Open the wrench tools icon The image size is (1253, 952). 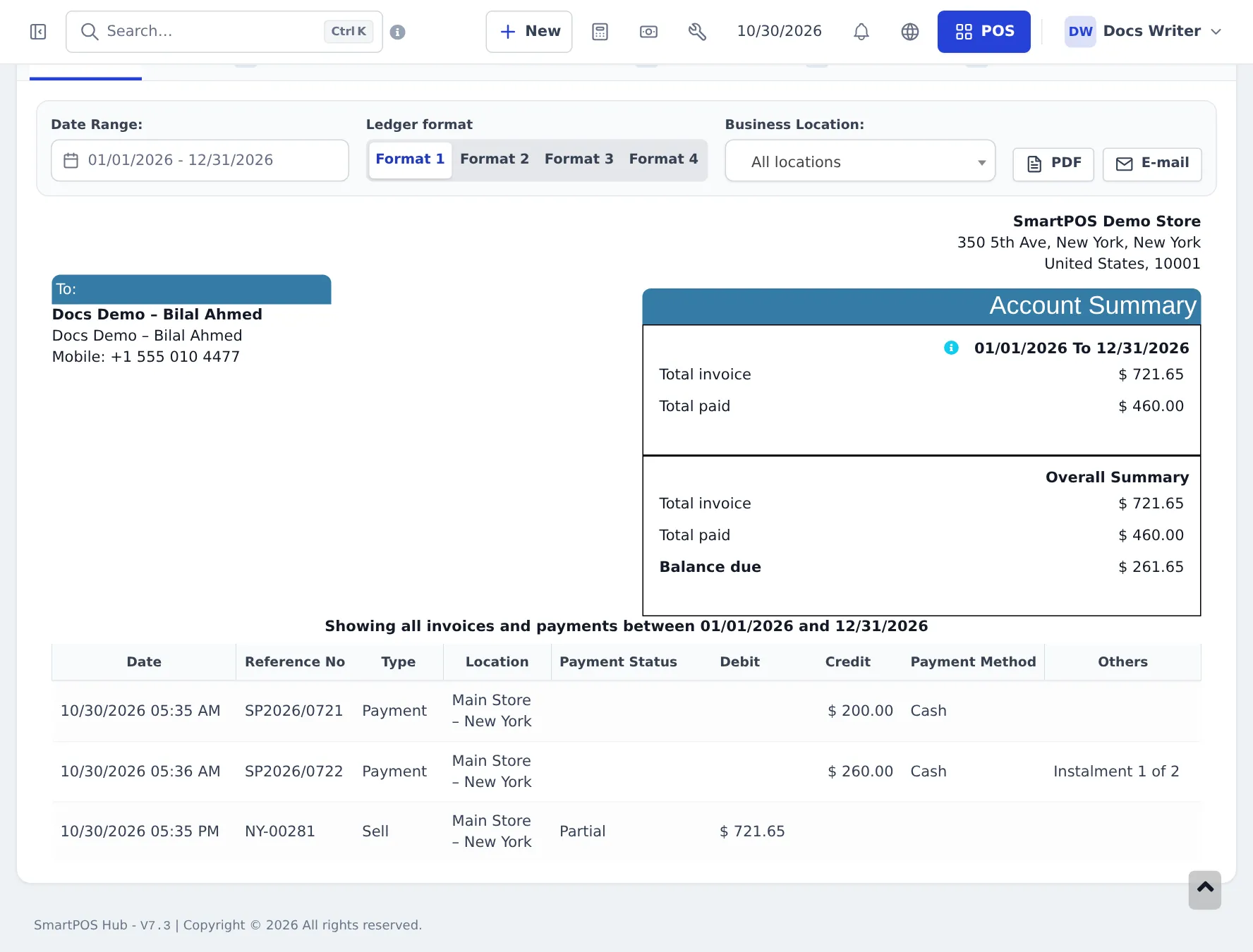[x=697, y=32]
